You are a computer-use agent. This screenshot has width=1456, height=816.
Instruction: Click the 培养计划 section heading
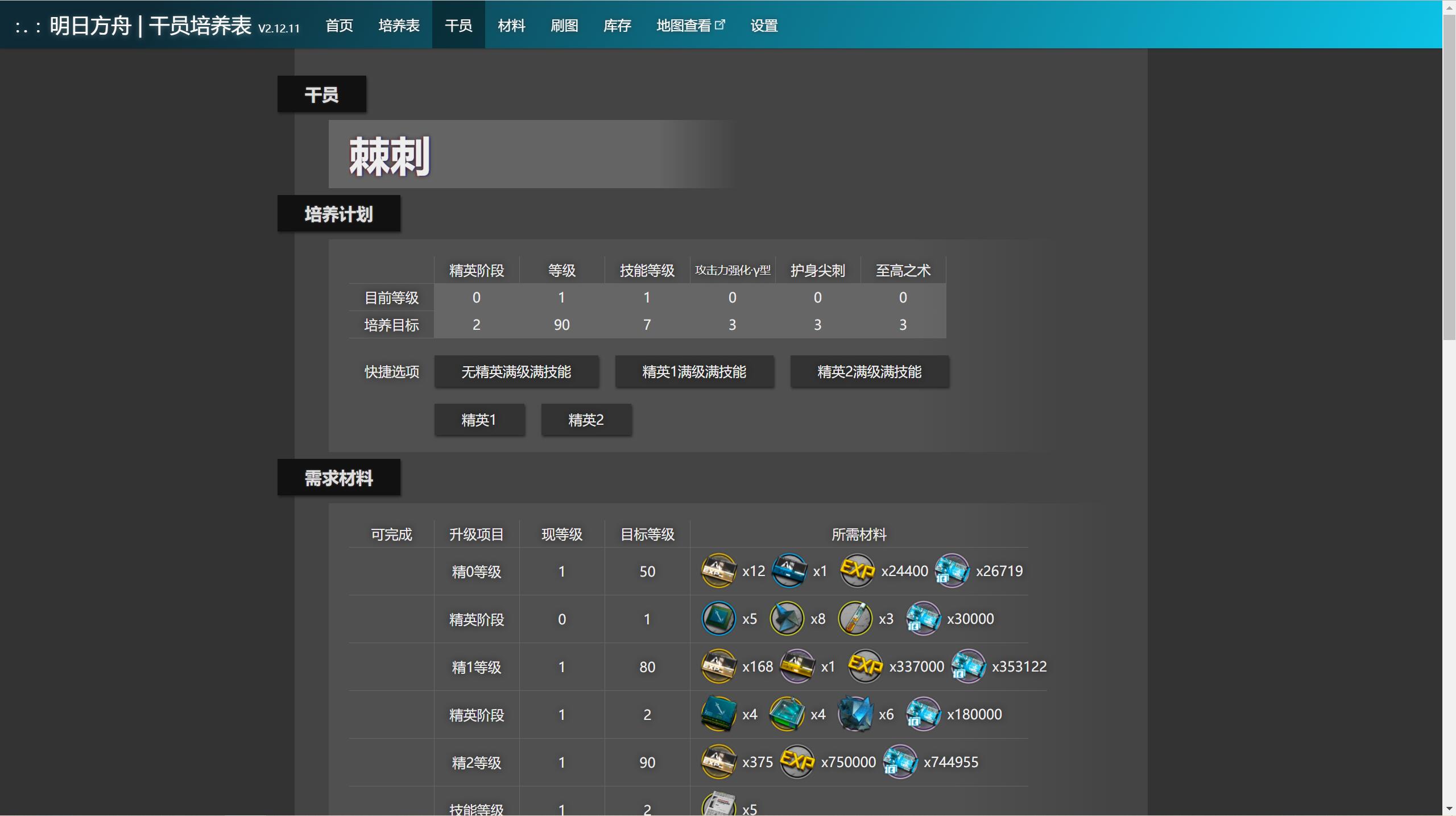click(339, 213)
